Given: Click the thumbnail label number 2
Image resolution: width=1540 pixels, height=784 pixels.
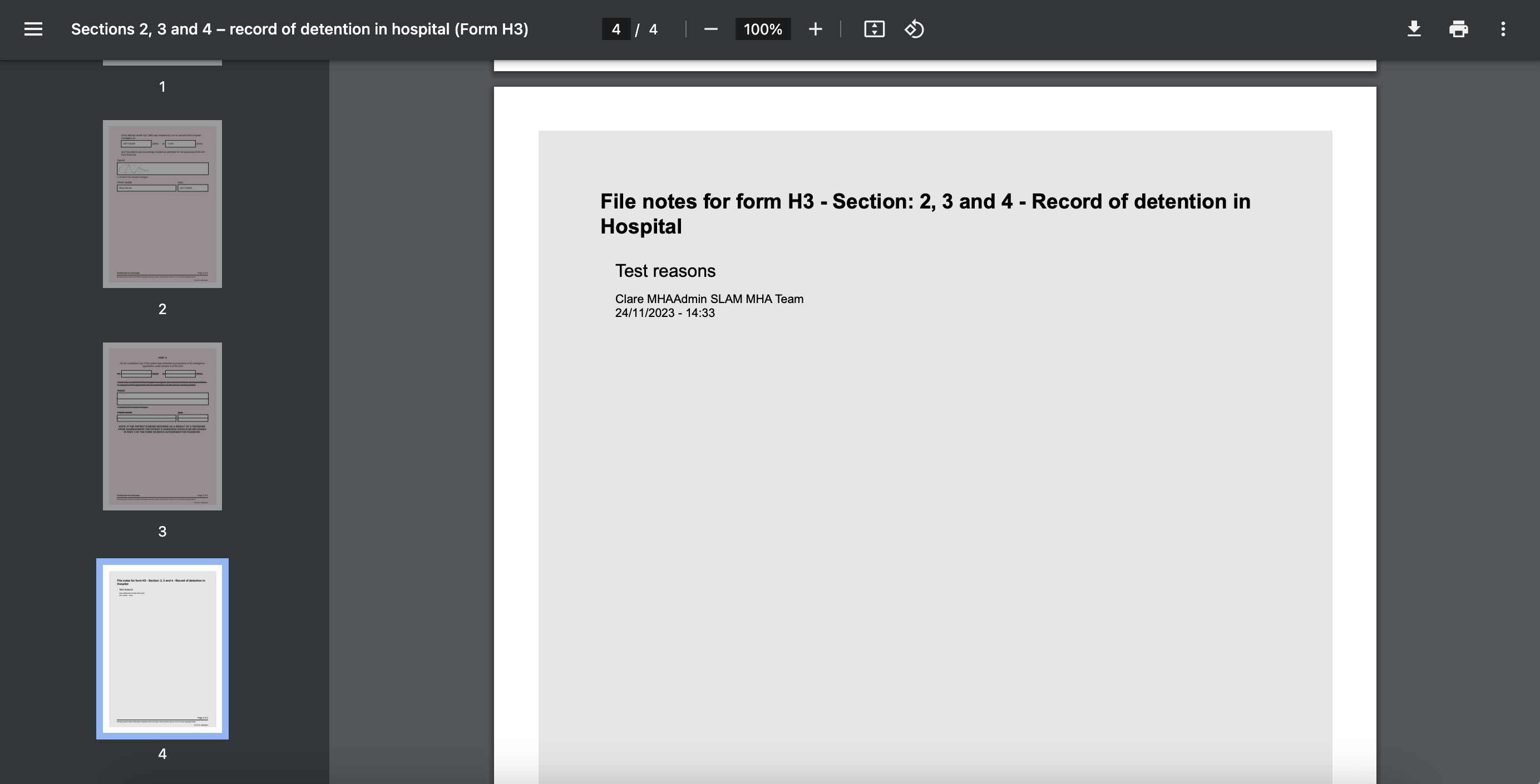Looking at the screenshot, I should (162, 309).
